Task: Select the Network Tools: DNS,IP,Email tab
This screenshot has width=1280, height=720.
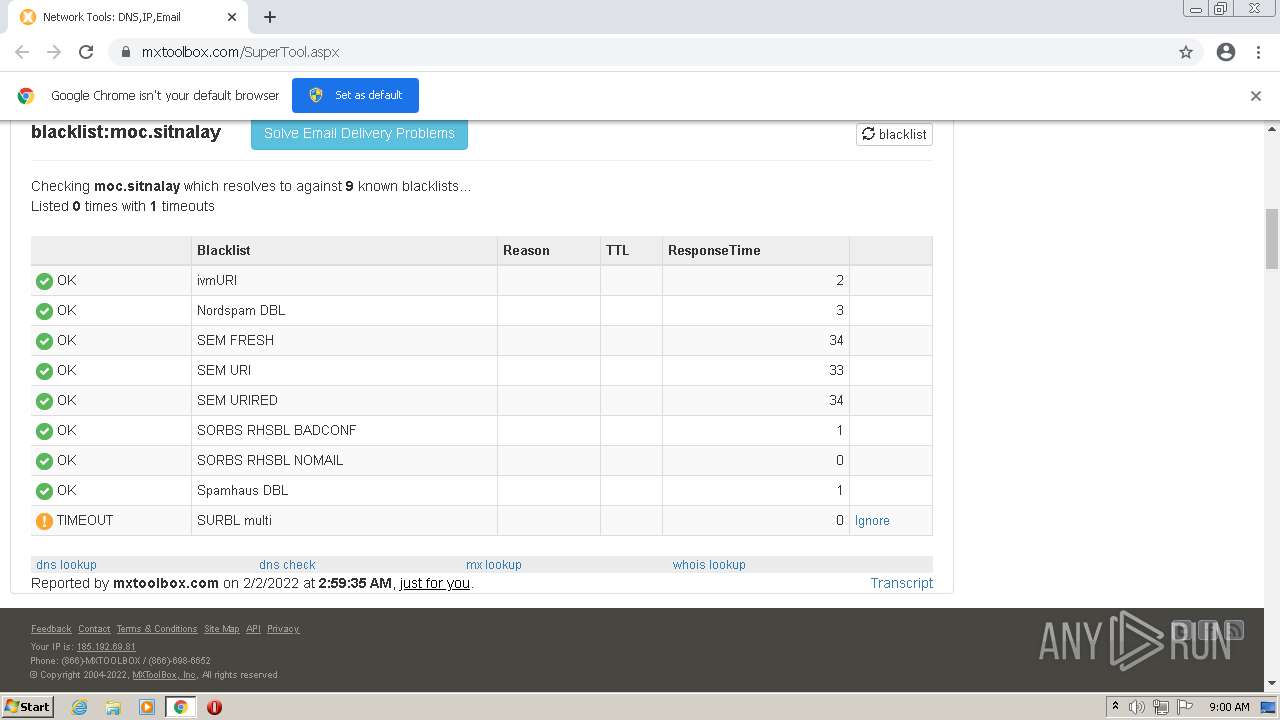Action: click(x=128, y=17)
